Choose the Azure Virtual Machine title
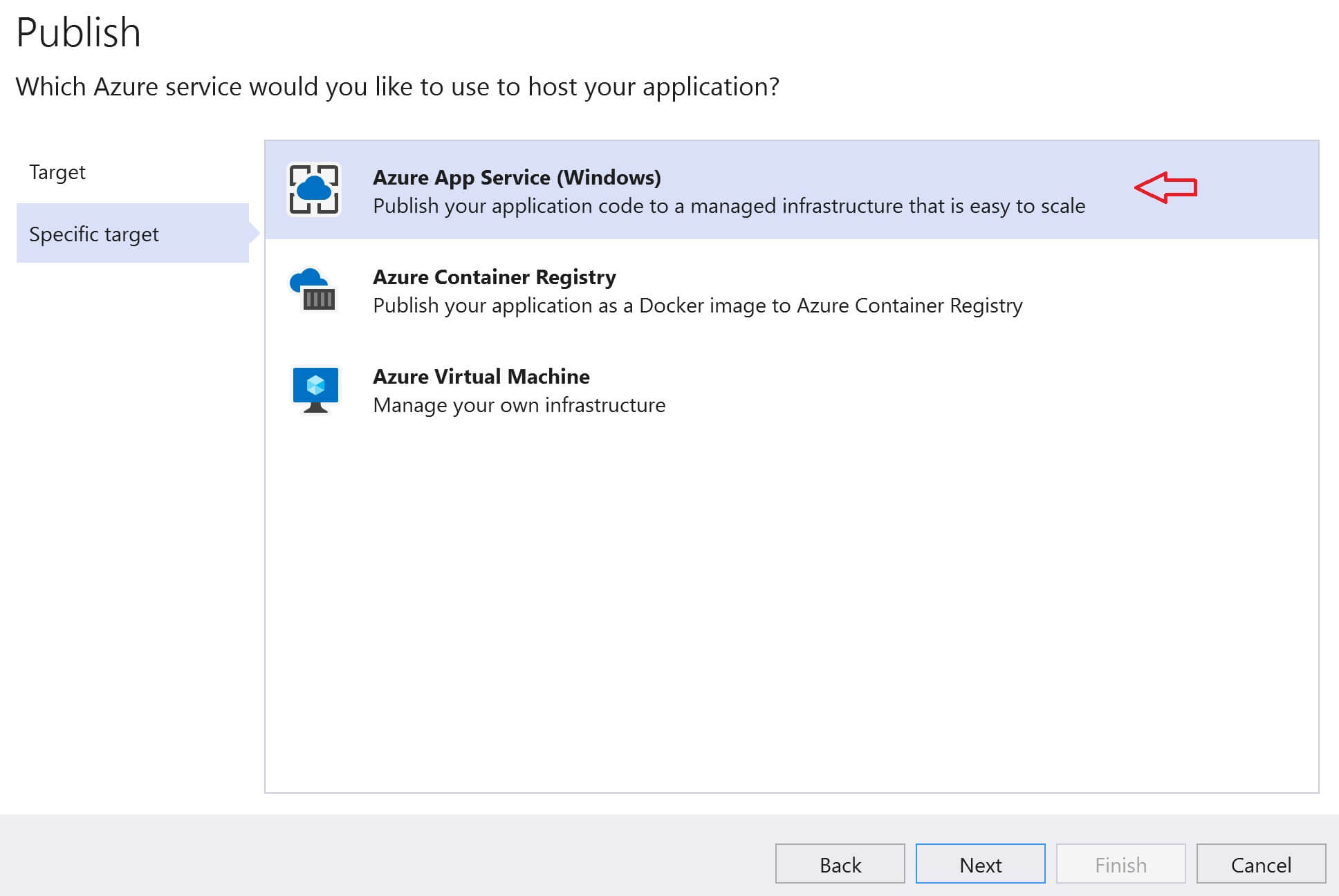This screenshot has width=1339, height=896. pyautogui.click(x=481, y=377)
